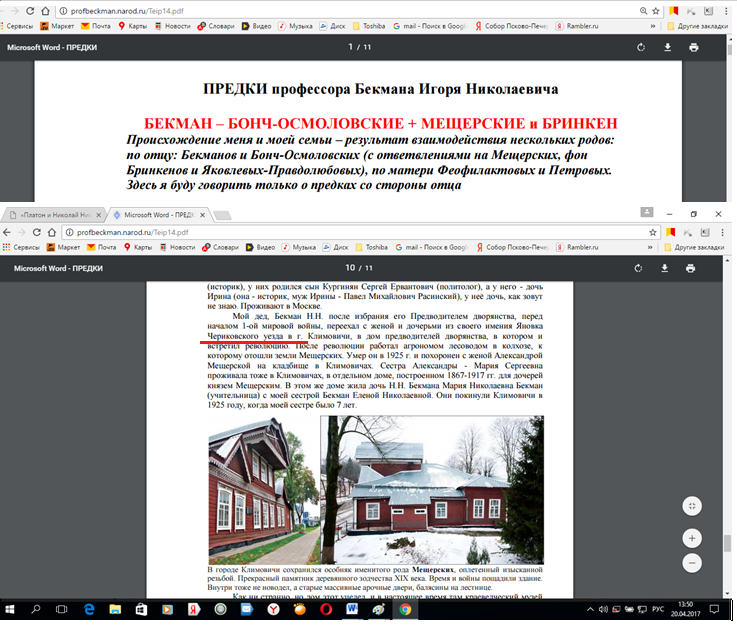Print the PDF in the upper window
737x627 pixels.
694,47
